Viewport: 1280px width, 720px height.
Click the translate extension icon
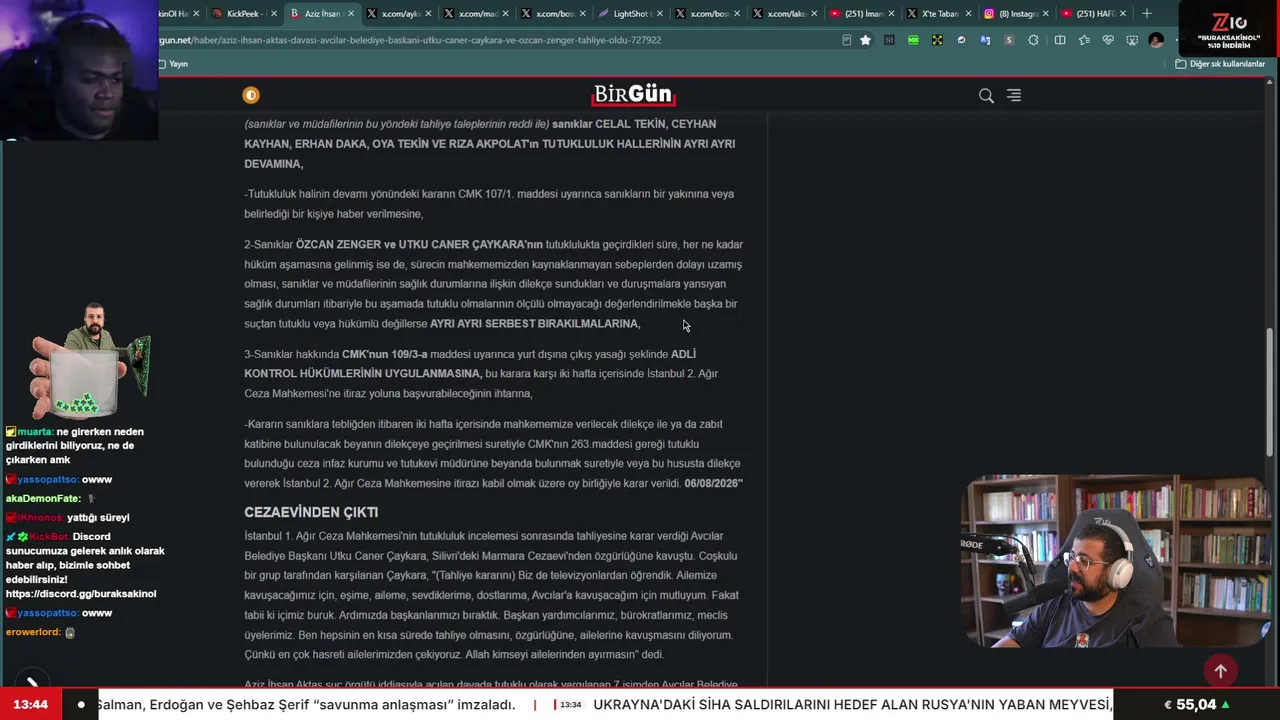pyautogui.click(x=985, y=40)
